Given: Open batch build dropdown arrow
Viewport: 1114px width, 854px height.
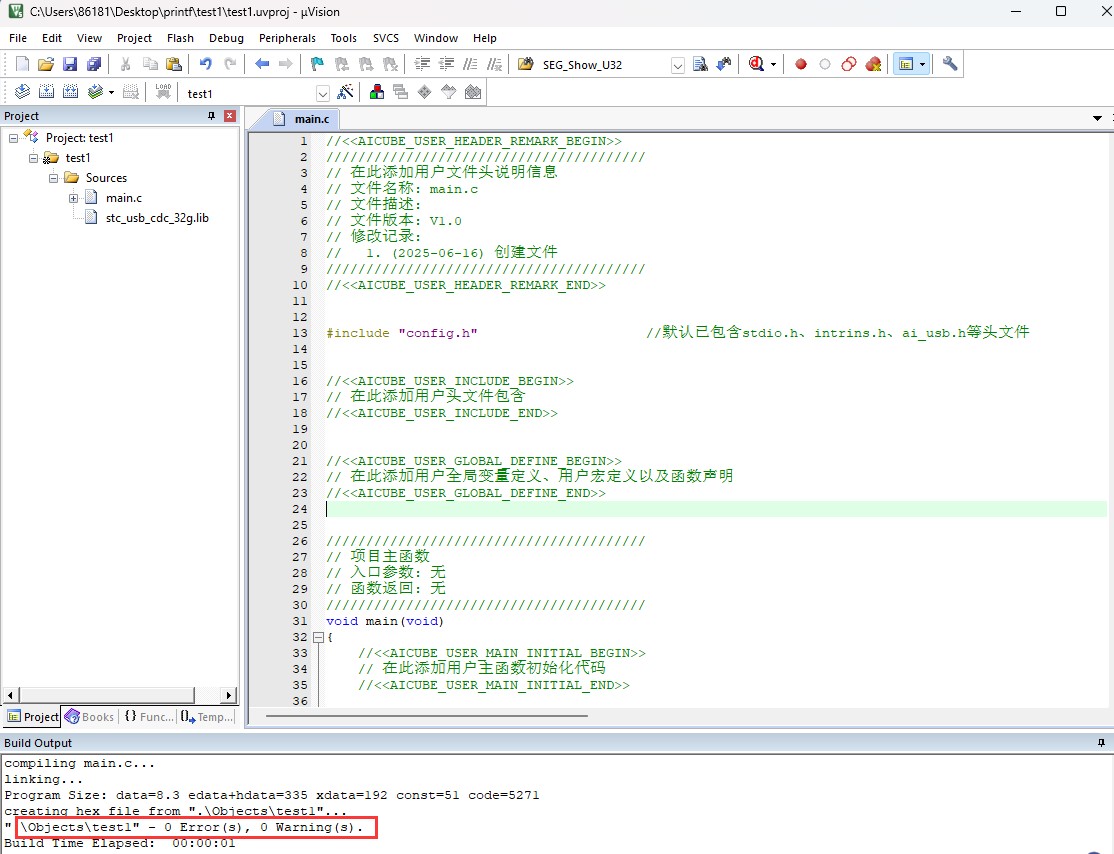Looking at the screenshot, I should point(112,92).
